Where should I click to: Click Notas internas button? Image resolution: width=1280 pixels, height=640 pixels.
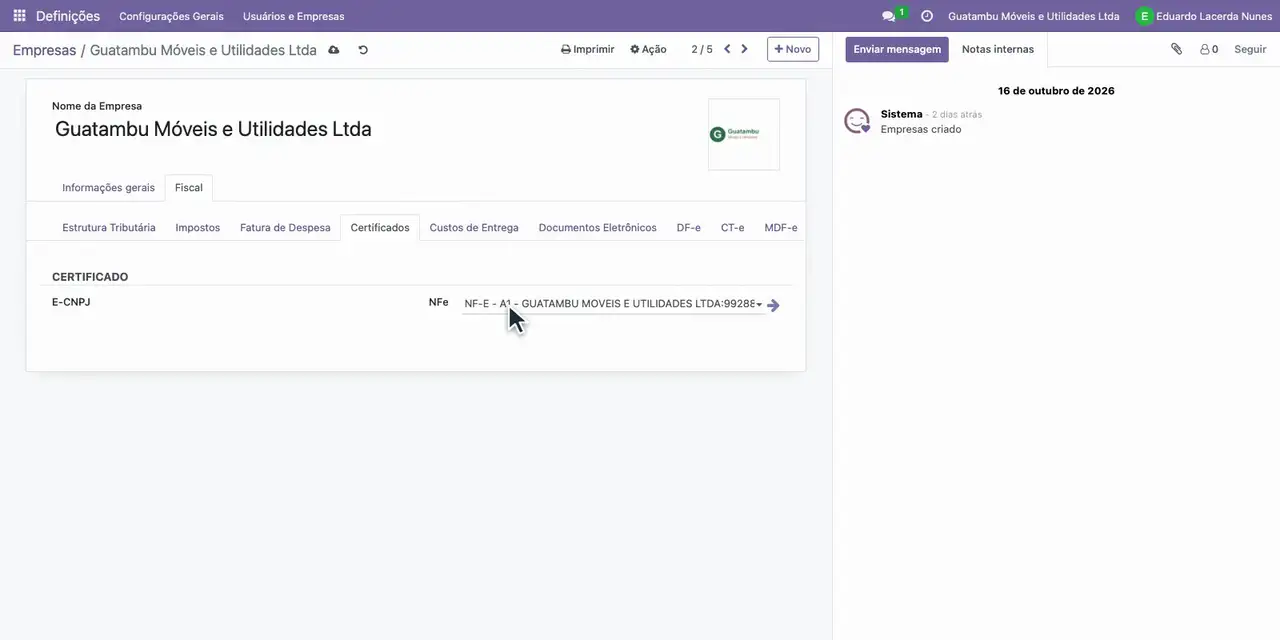coord(998,49)
